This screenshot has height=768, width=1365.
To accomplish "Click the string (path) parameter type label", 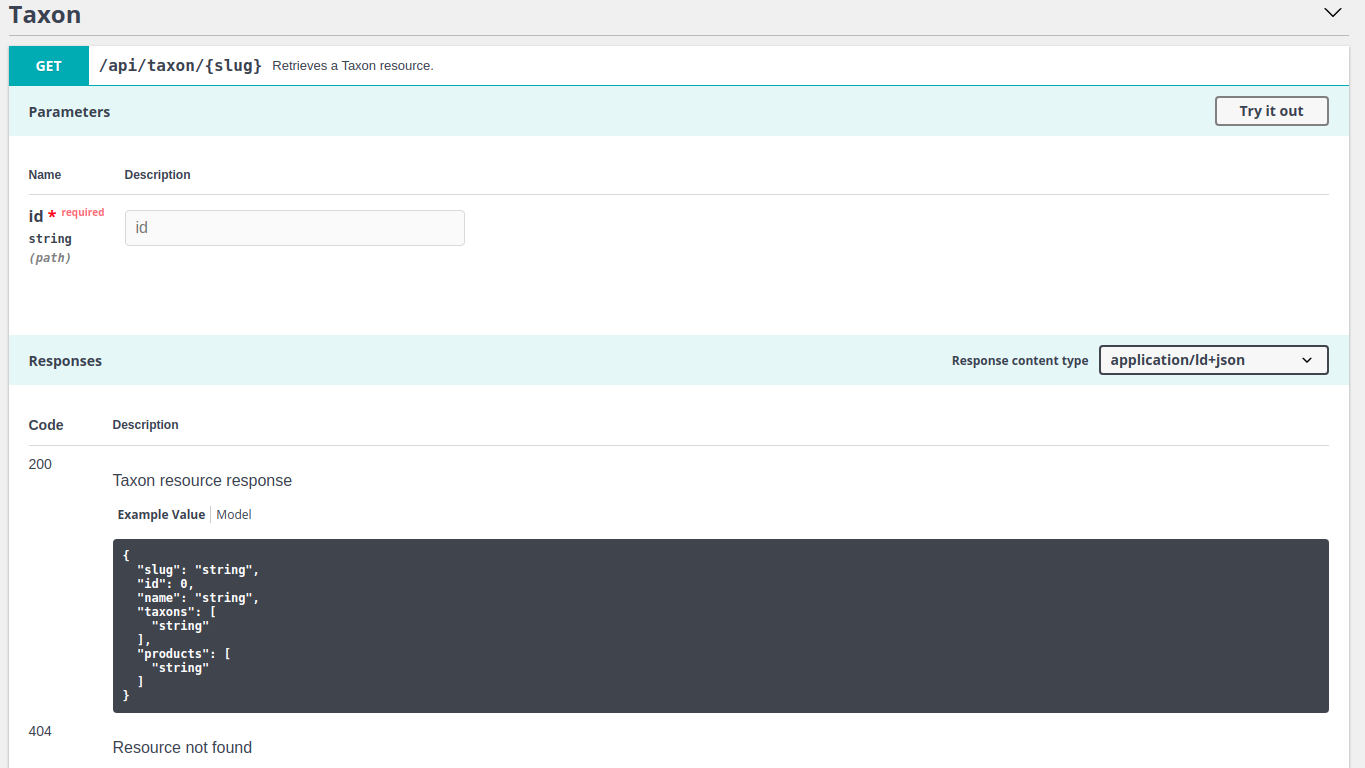I will click(x=50, y=238).
